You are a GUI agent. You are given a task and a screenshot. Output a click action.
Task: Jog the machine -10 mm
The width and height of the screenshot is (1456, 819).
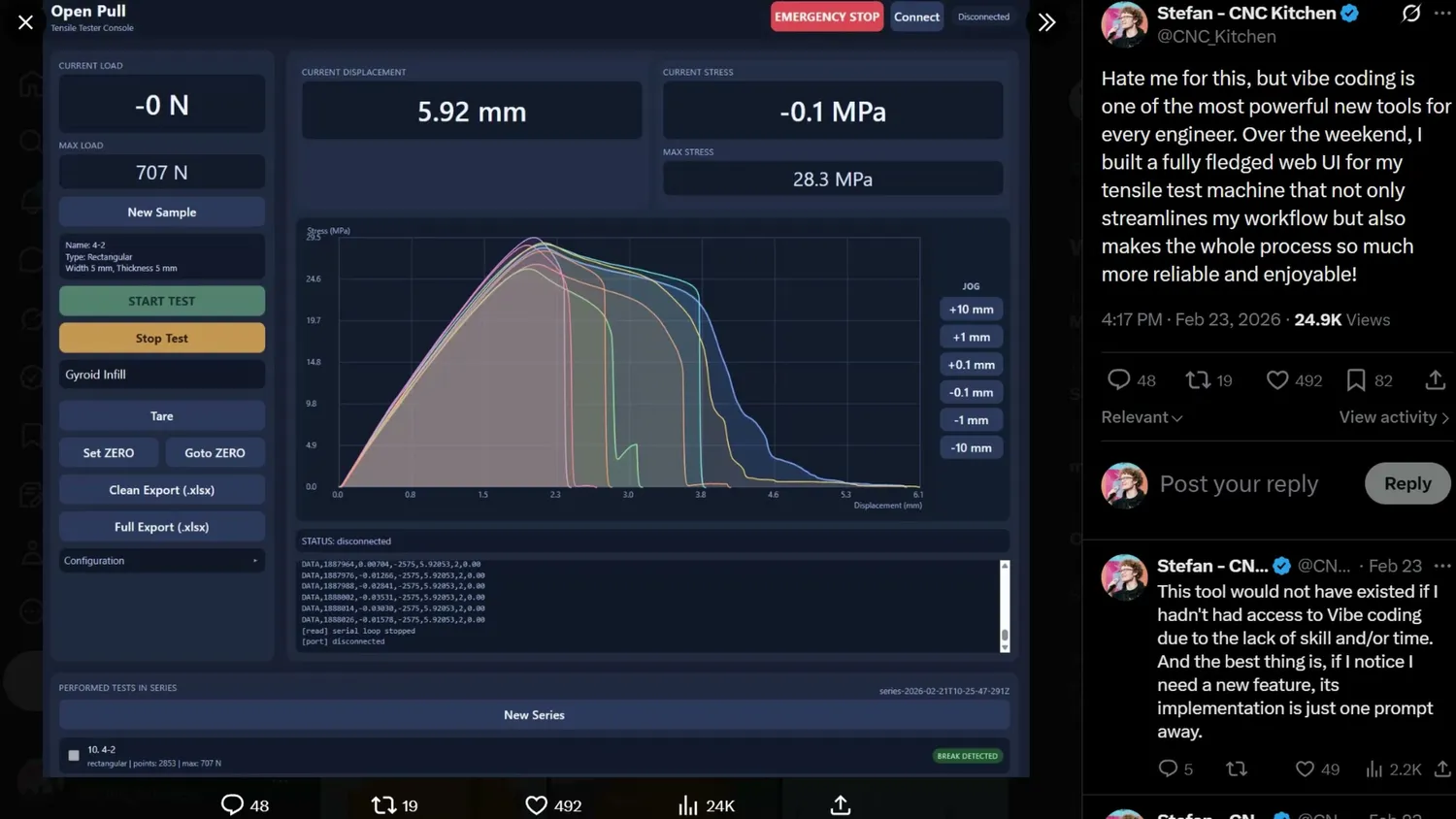coord(972,447)
